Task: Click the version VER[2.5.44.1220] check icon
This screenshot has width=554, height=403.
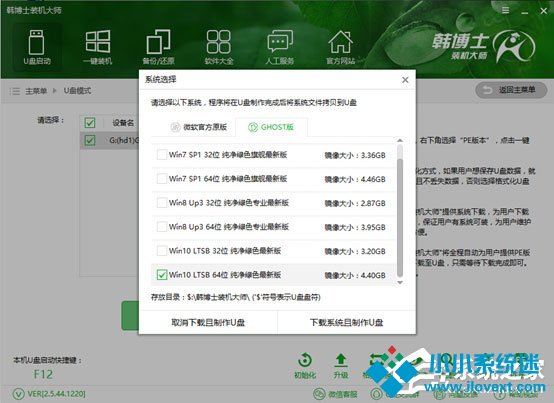Action: pyautogui.click(x=18, y=393)
